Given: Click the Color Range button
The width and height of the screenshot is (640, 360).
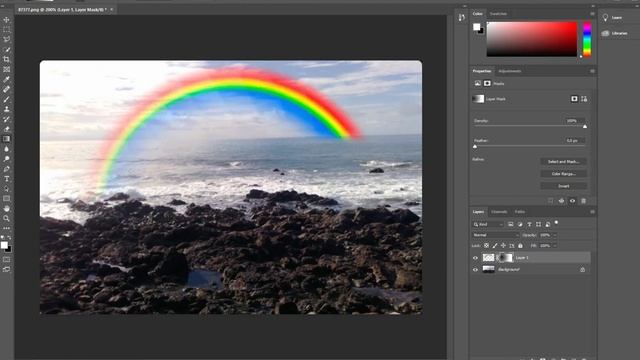Looking at the screenshot, I should click(x=563, y=174).
